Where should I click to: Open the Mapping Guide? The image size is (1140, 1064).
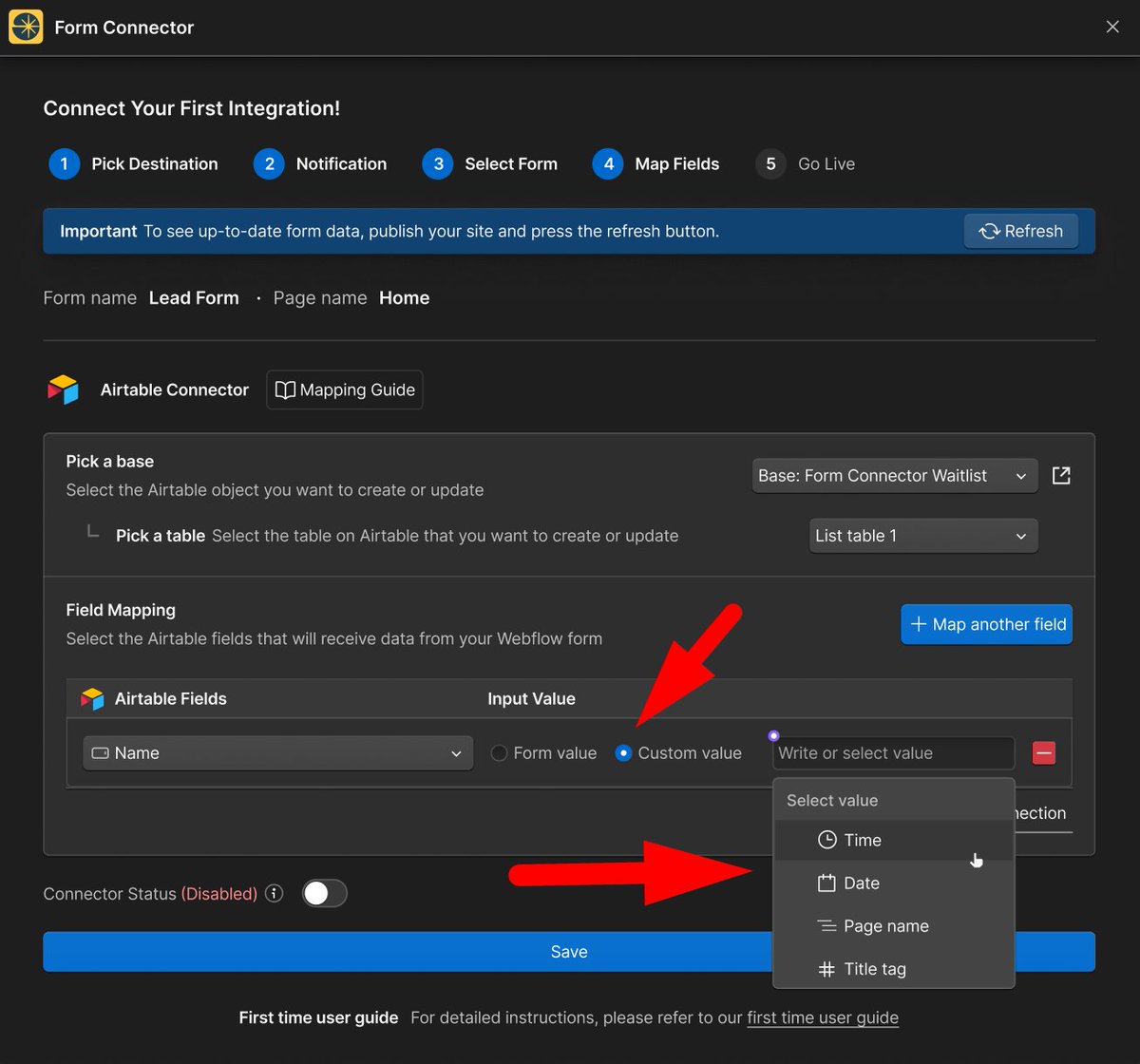click(x=345, y=389)
